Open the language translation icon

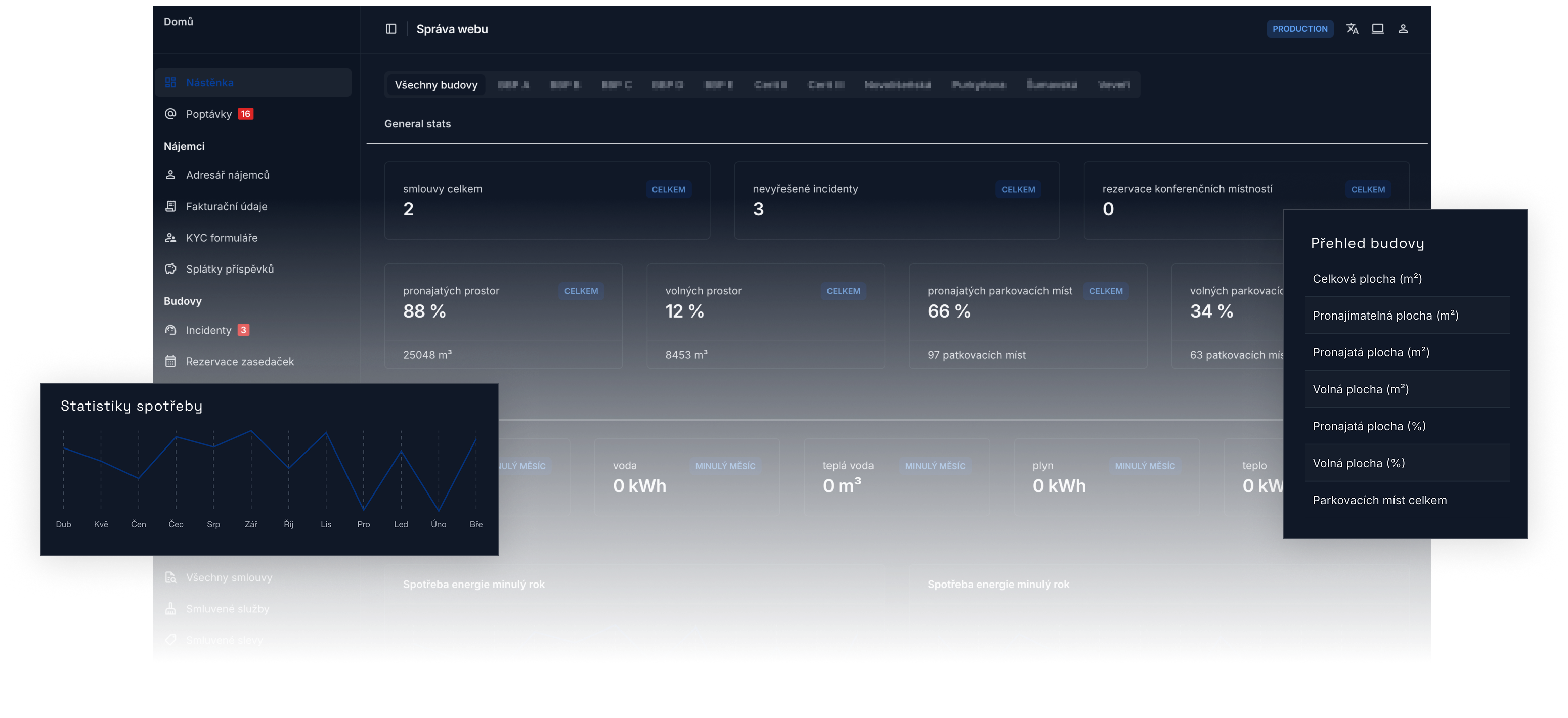coord(1352,29)
